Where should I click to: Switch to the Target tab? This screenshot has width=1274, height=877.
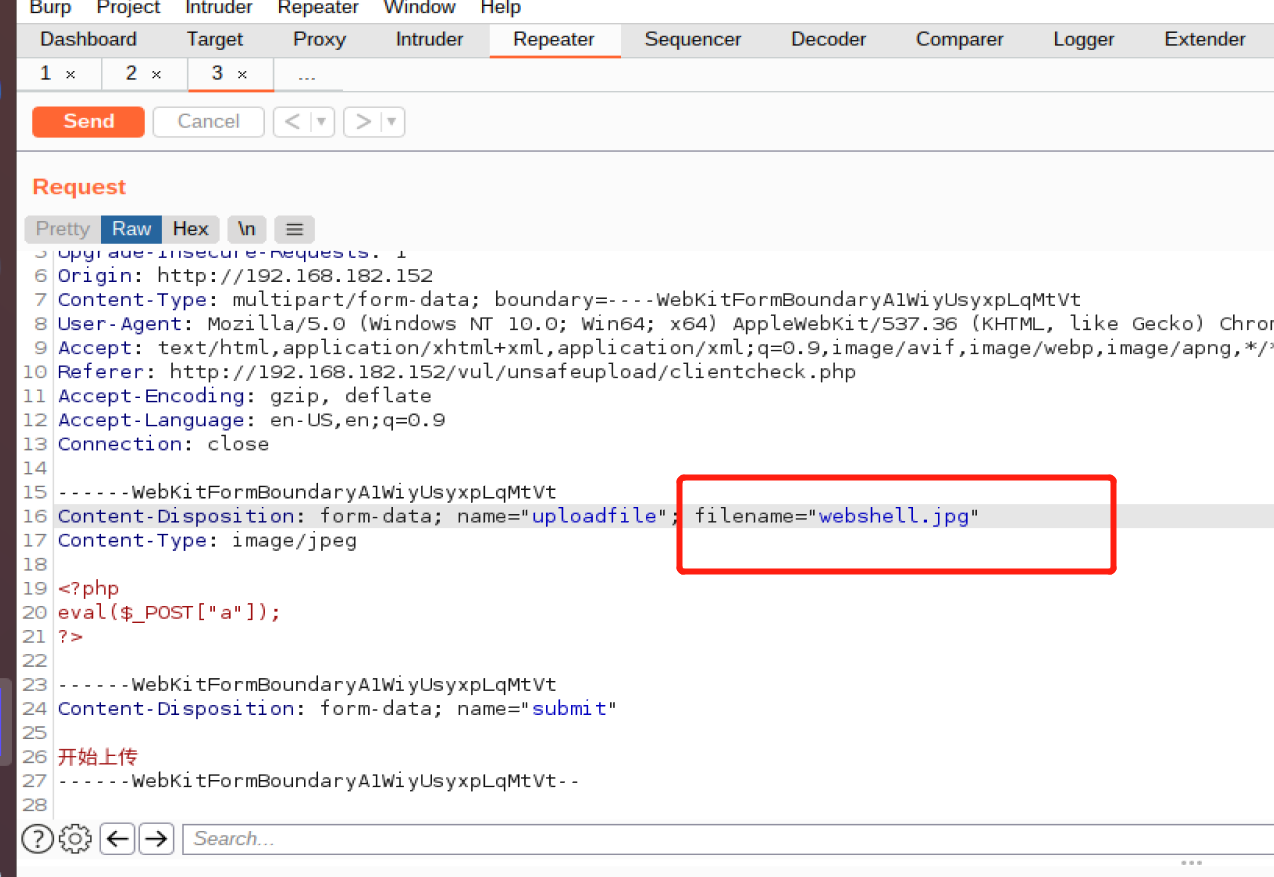215,40
